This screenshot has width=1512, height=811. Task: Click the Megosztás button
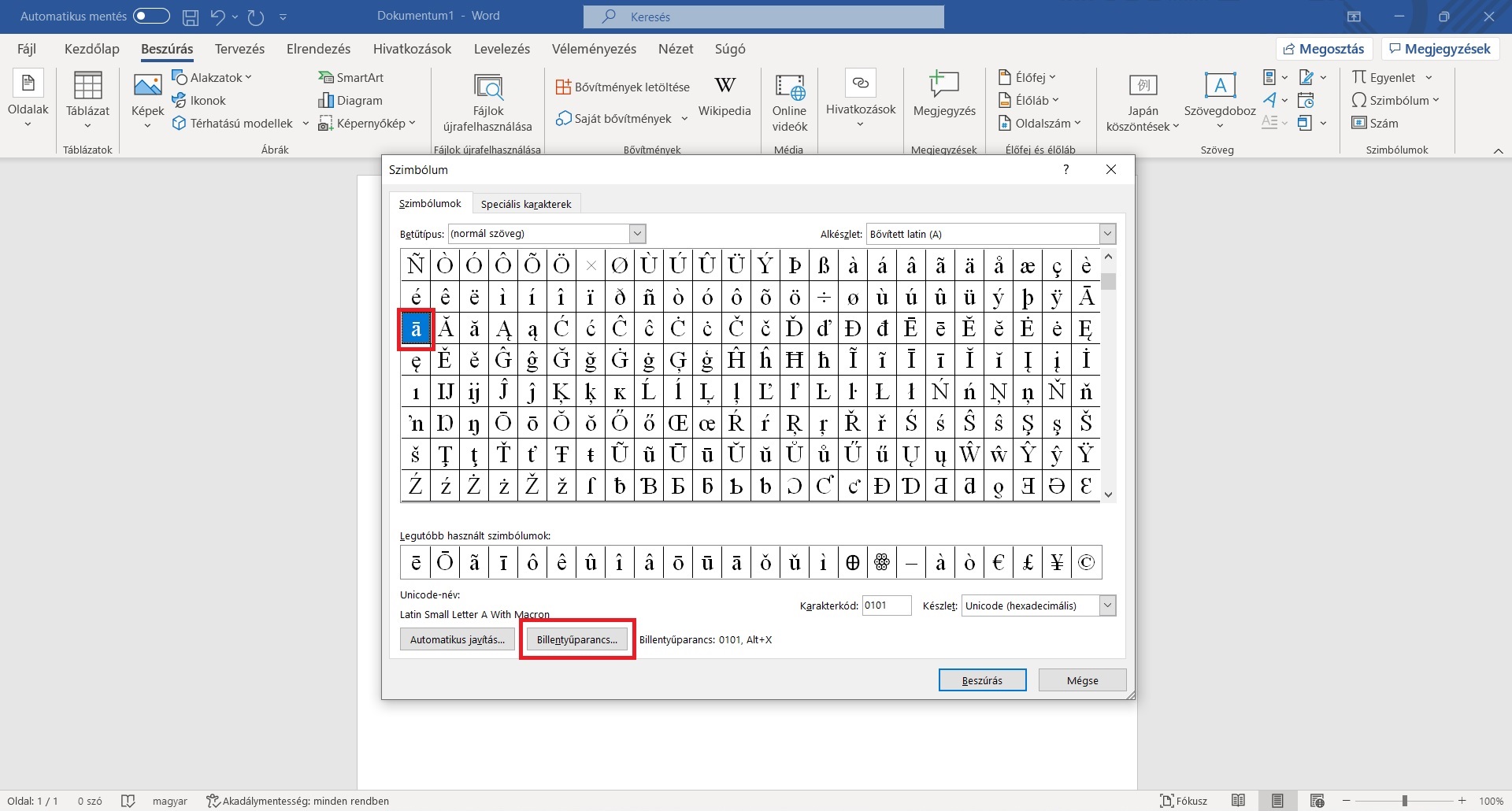(x=1324, y=49)
